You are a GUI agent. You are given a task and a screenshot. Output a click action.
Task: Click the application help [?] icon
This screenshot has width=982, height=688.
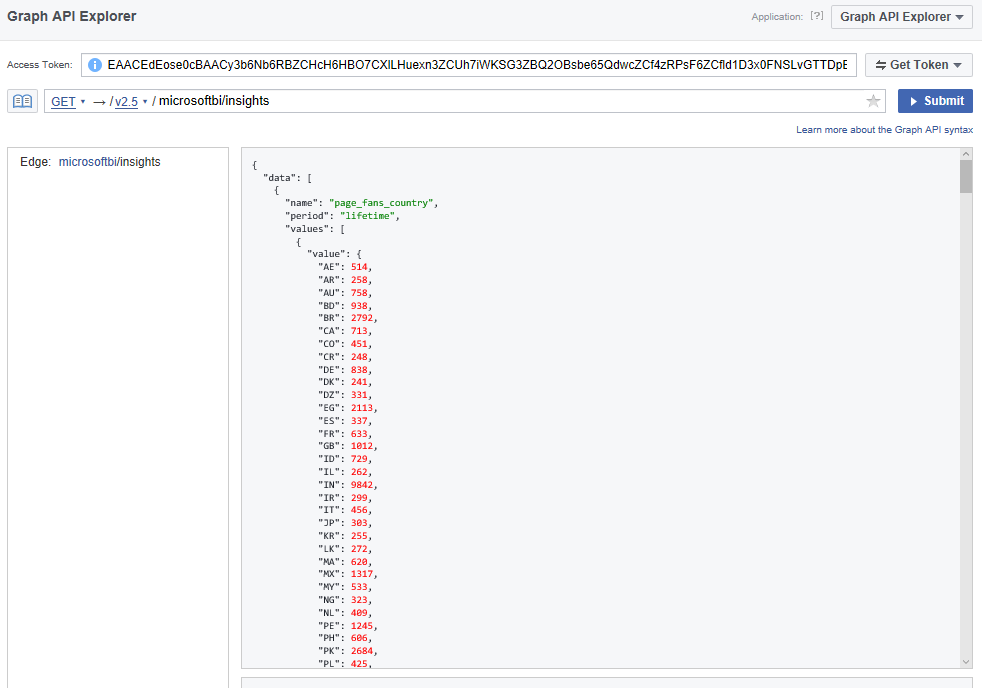(817, 16)
